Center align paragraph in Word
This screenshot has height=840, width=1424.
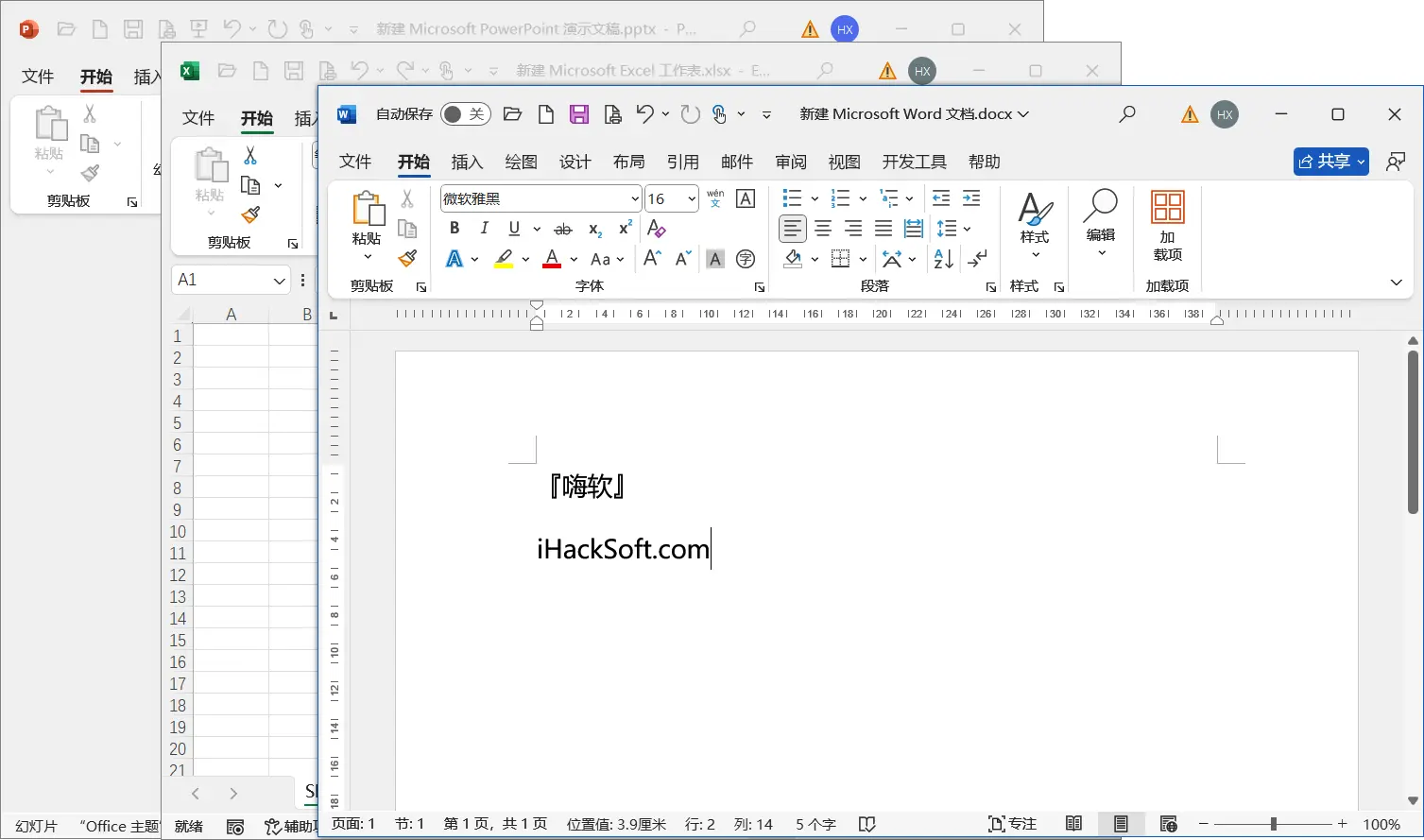click(823, 229)
